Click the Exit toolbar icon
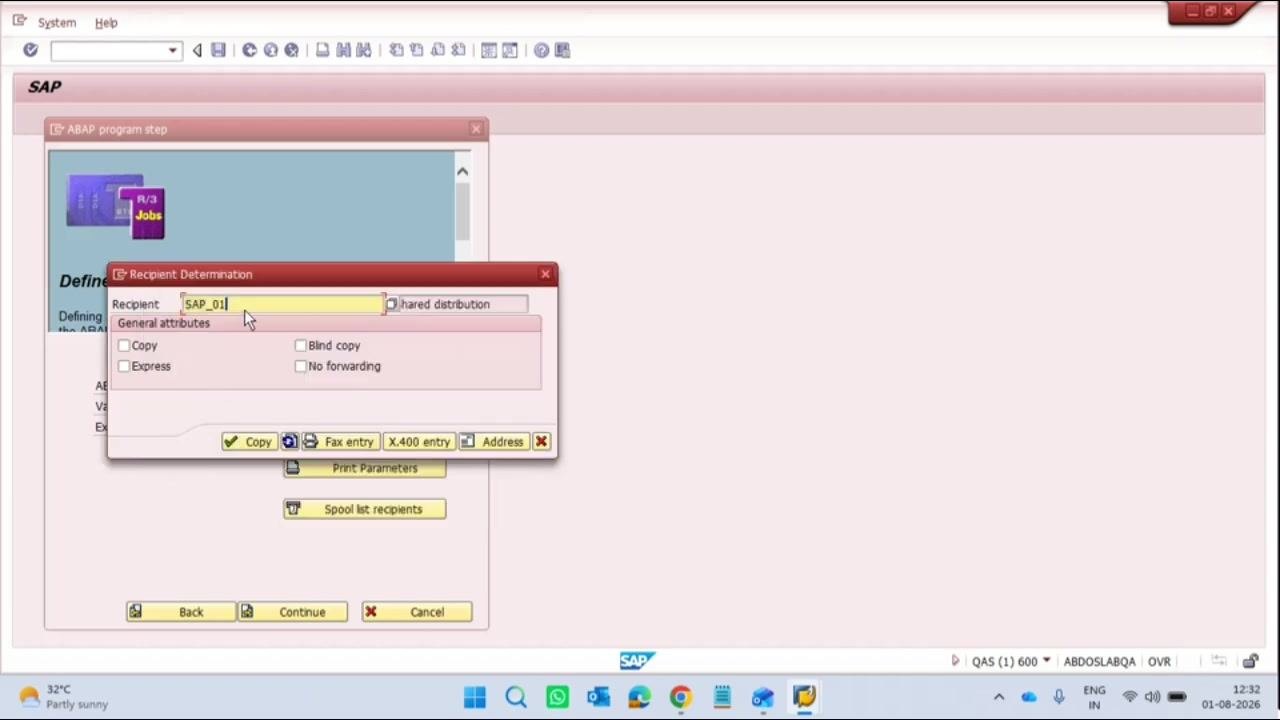Image resolution: width=1280 pixels, height=720 pixels. pyautogui.click(x=270, y=50)
